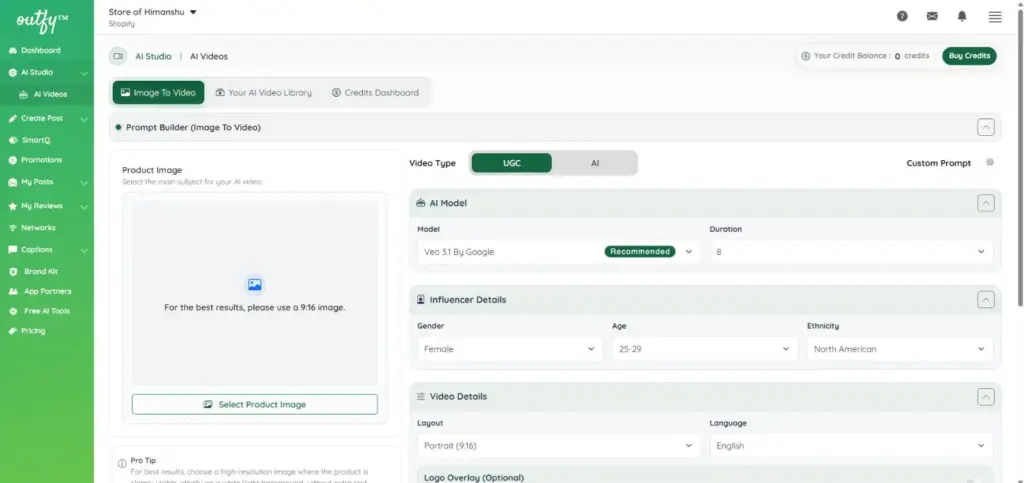Click the My Posts sidebar icon
The image size is (1024, 483).
pos(13,182)
